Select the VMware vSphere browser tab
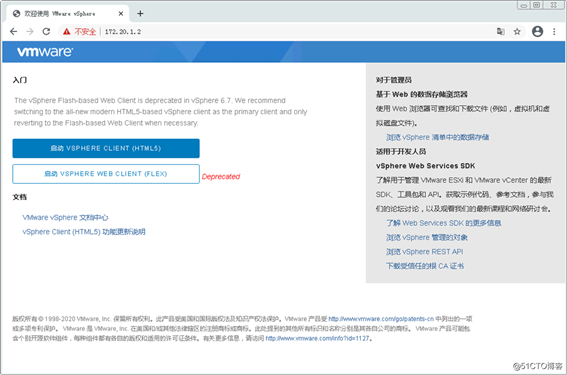 click(68, 14)
